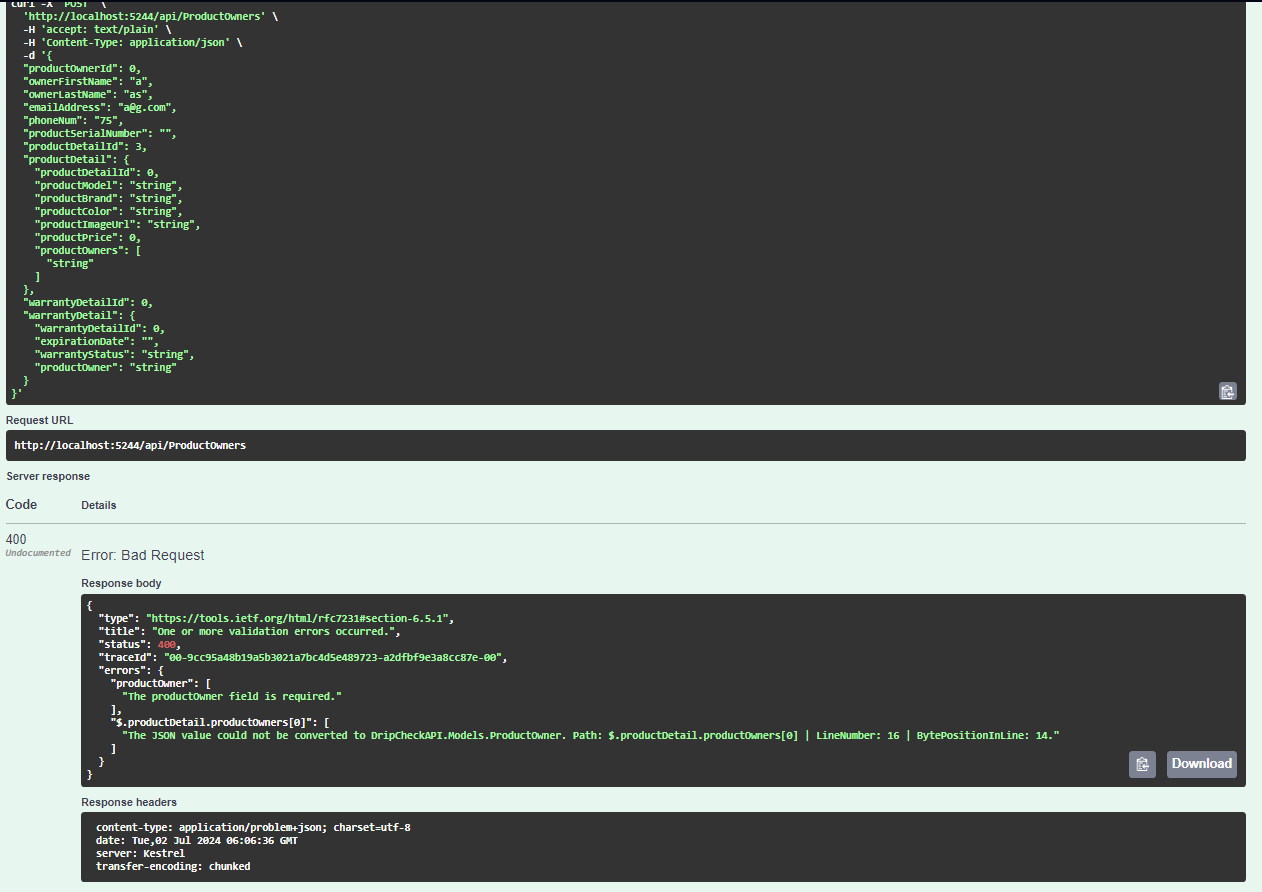Viewport: 1262px width, 892px height.
Task: Click 'The productOwner field is required.' message
Action: pyautogui.click(x=232, y=696)
